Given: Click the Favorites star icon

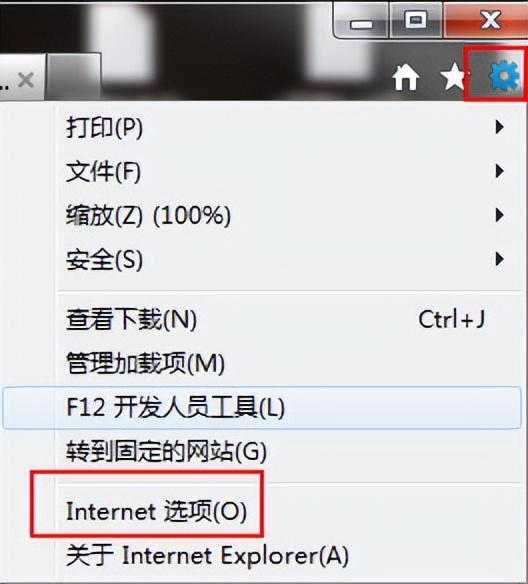Looking at the screenshot, I should [x=452, y=76].
